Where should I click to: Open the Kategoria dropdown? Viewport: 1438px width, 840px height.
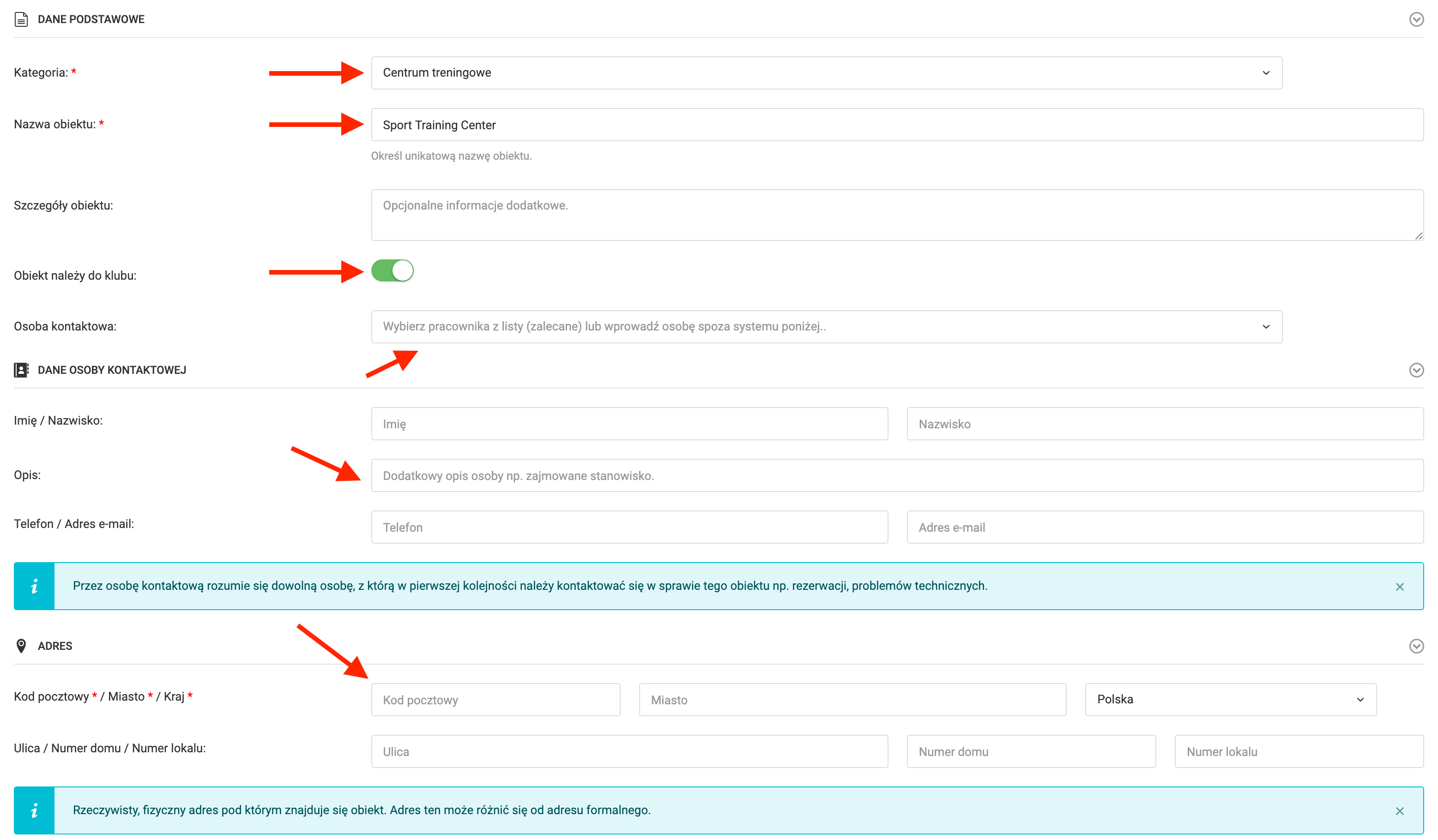pyautogui.click(x=826, y=73)
